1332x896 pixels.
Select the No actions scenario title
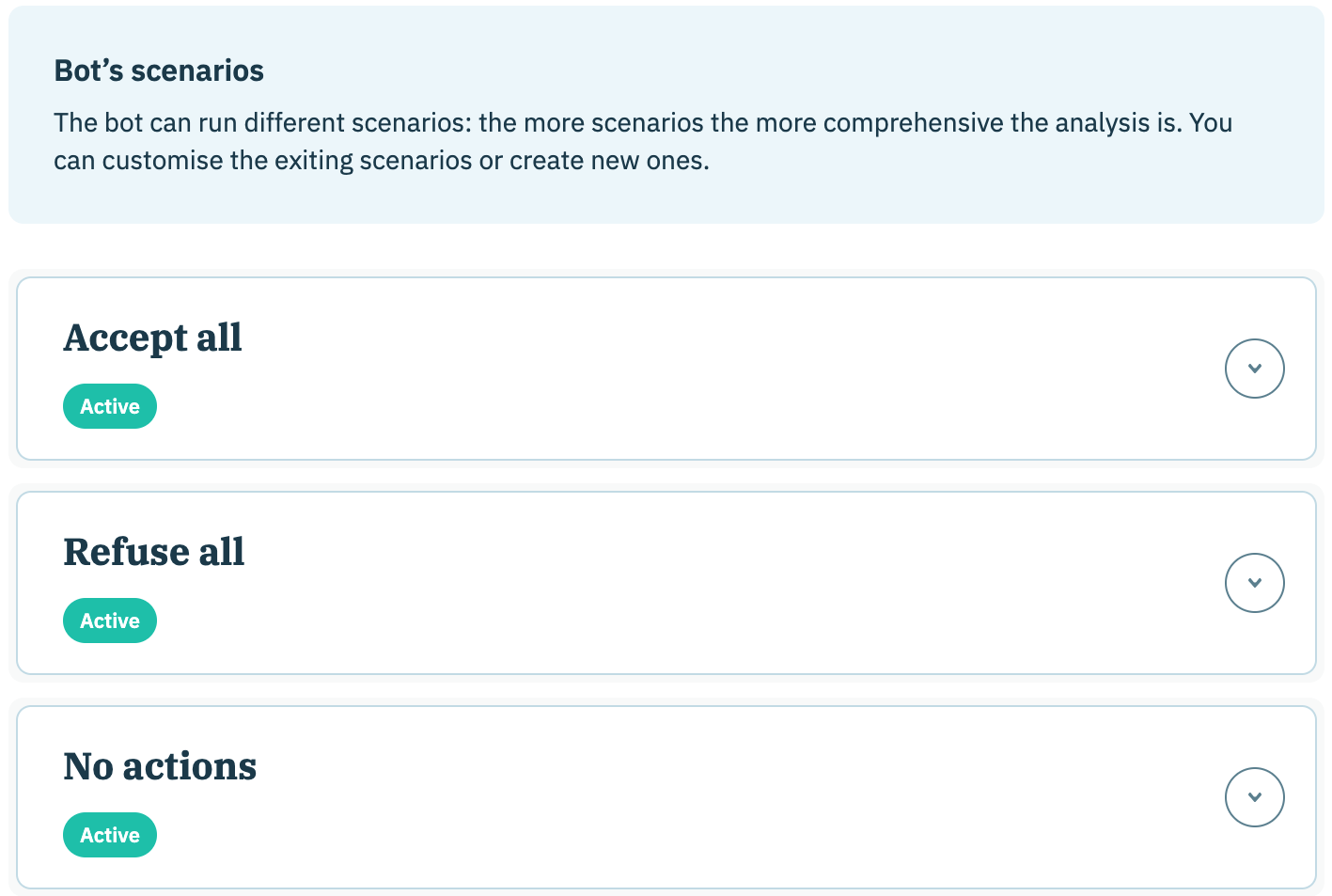tap(160, 766)
